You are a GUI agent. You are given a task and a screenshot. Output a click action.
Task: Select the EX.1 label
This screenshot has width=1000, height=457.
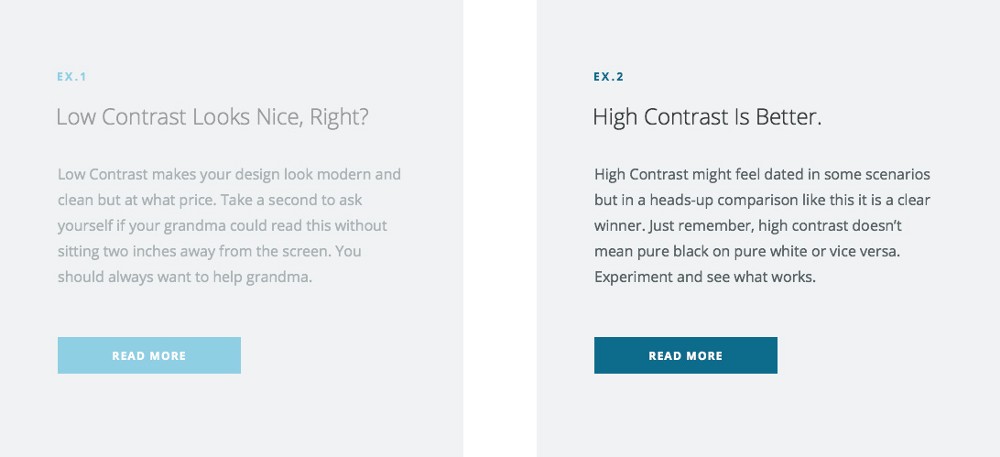(71, 77)
